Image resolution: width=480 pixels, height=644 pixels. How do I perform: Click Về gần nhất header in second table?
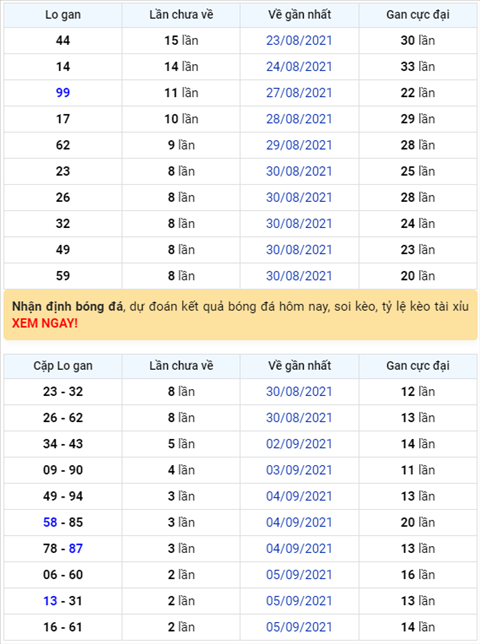[x=299, y=366]
